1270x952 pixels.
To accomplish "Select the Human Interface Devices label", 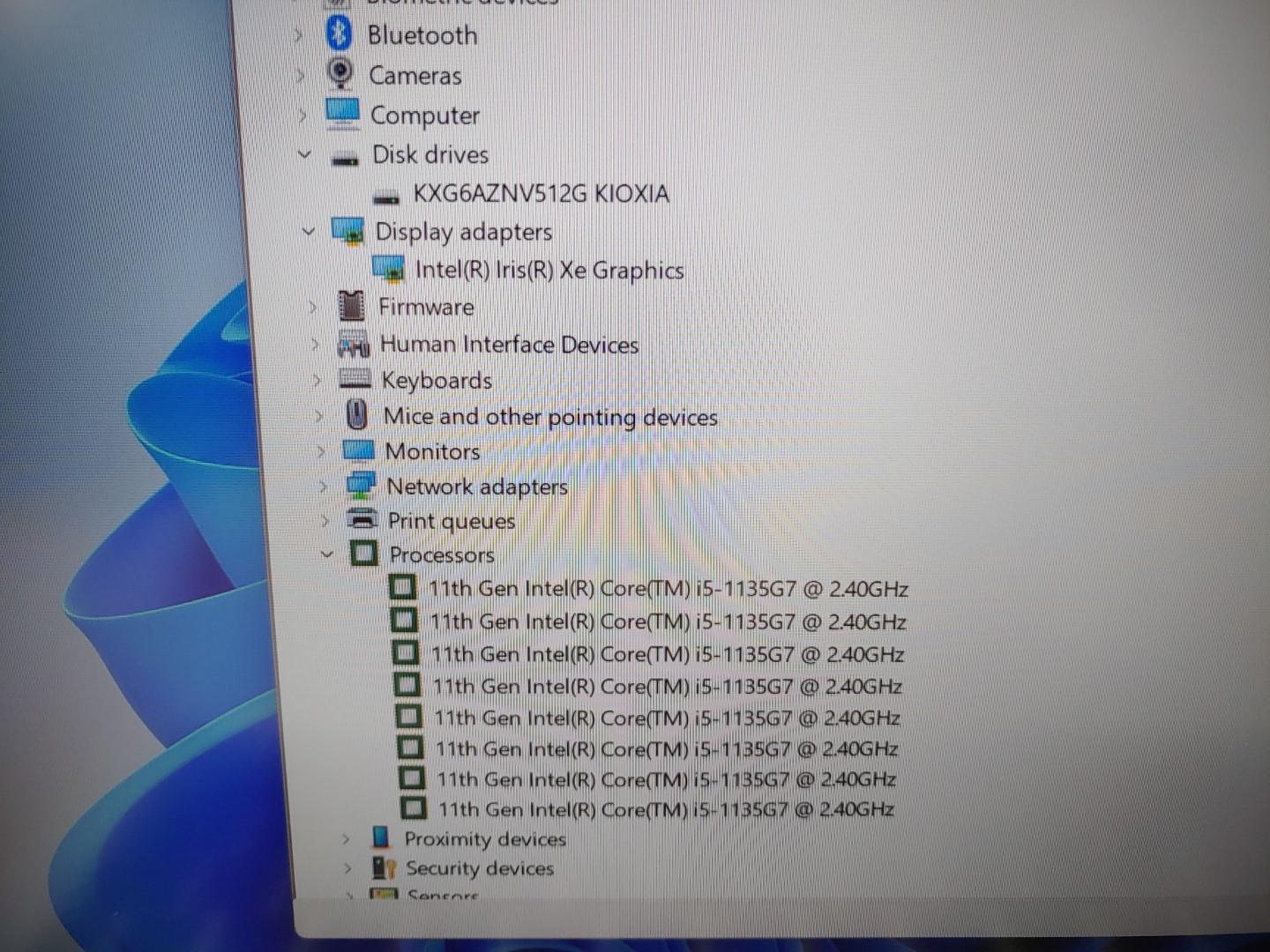I will tap(510, 344).
